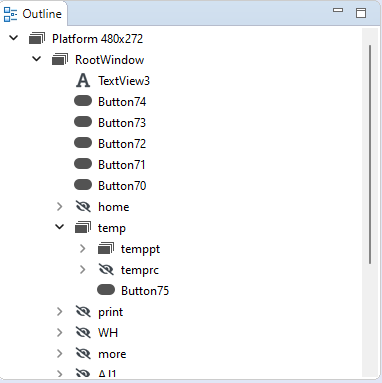Viewport: 382px width, 383px height.
Task: Select the home label
Action: [x=114, y=207]
